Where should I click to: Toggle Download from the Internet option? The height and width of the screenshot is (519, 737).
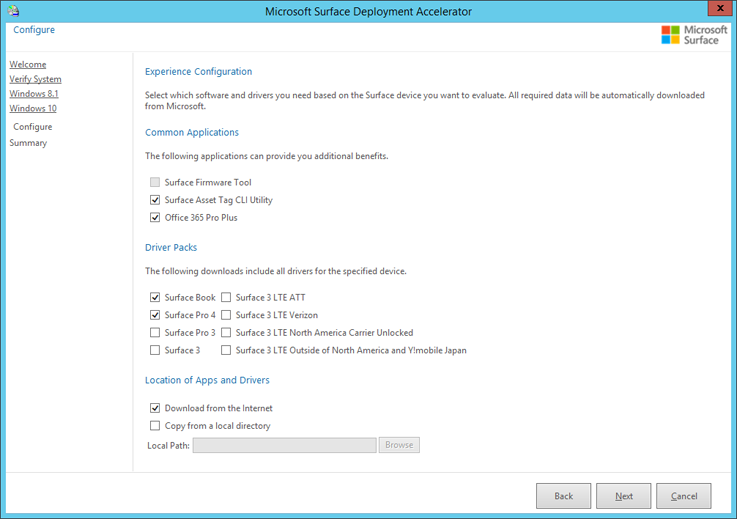pyautogui.click(x=155, y=408)
